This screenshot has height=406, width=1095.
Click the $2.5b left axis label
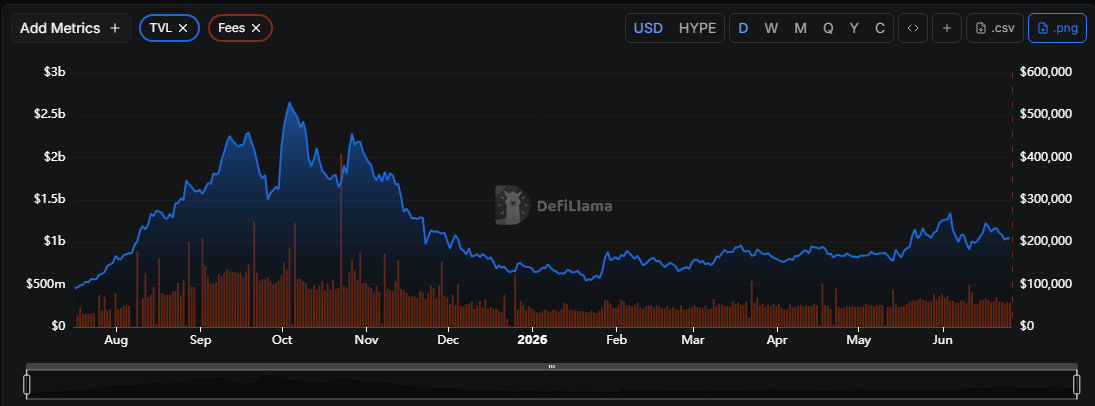[x=49, y=115]
